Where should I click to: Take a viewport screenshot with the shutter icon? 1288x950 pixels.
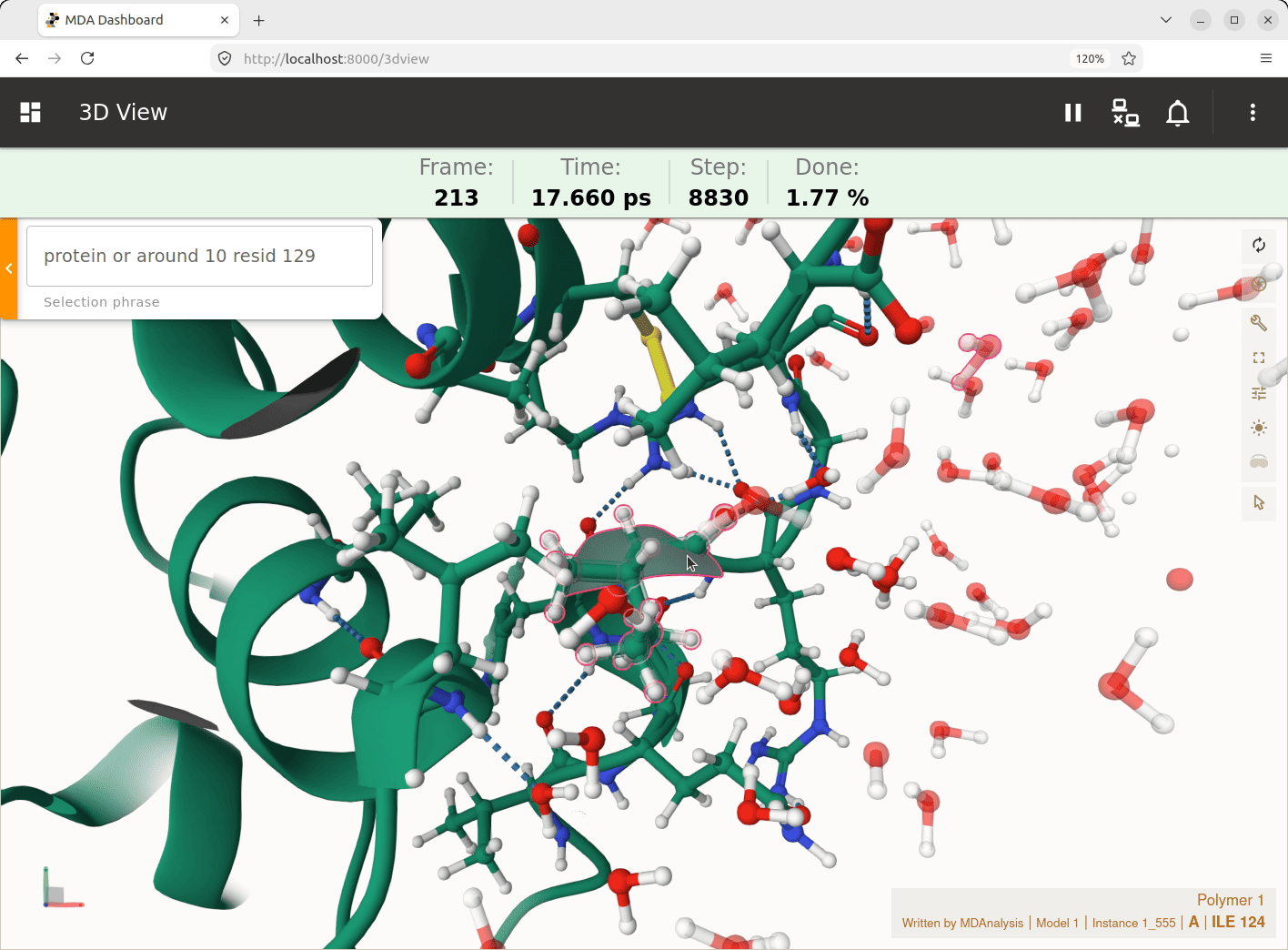(1259, 284)
